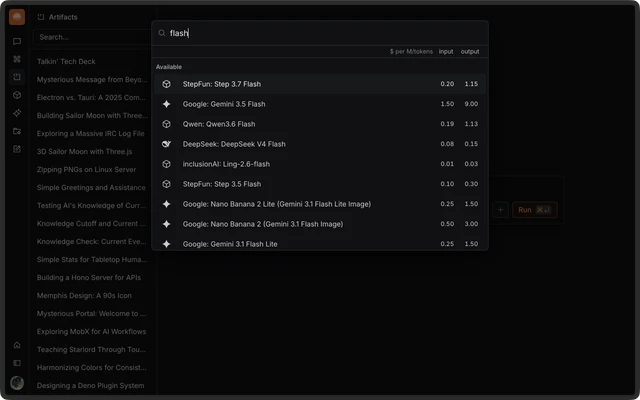Image resolution: width=640 pixels, height=400 pixels.
Task: Click the Qwen3.6 Flash cube icon
Action: tap(167, 124)
